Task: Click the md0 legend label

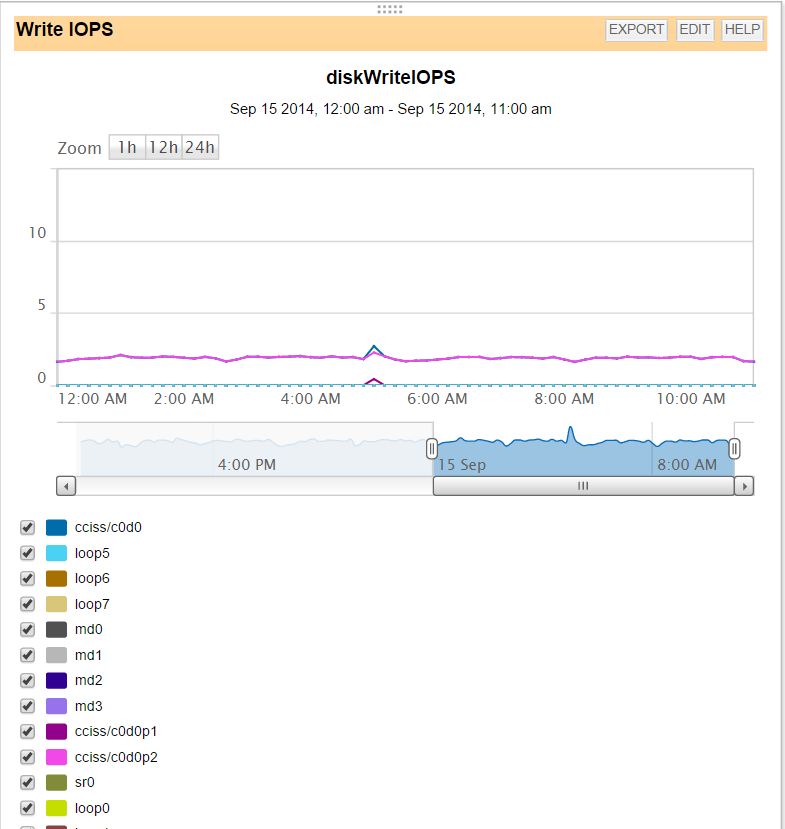Action: [x=89, y=630]
